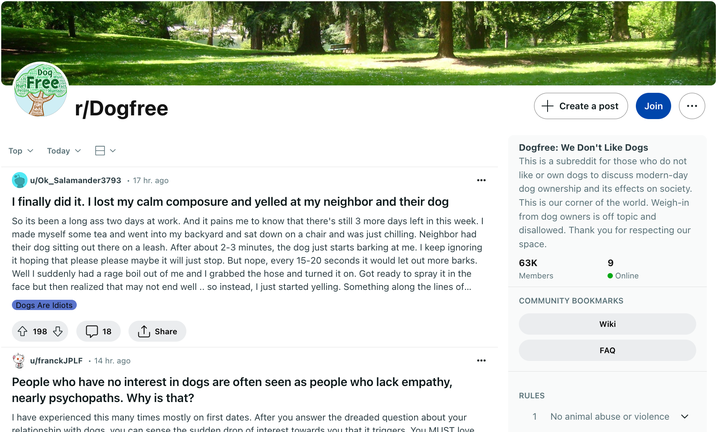Image resolution: width=720 pixels, height=432 pixels.
Task: Open comments on the first post
Action: pos(97,331)
